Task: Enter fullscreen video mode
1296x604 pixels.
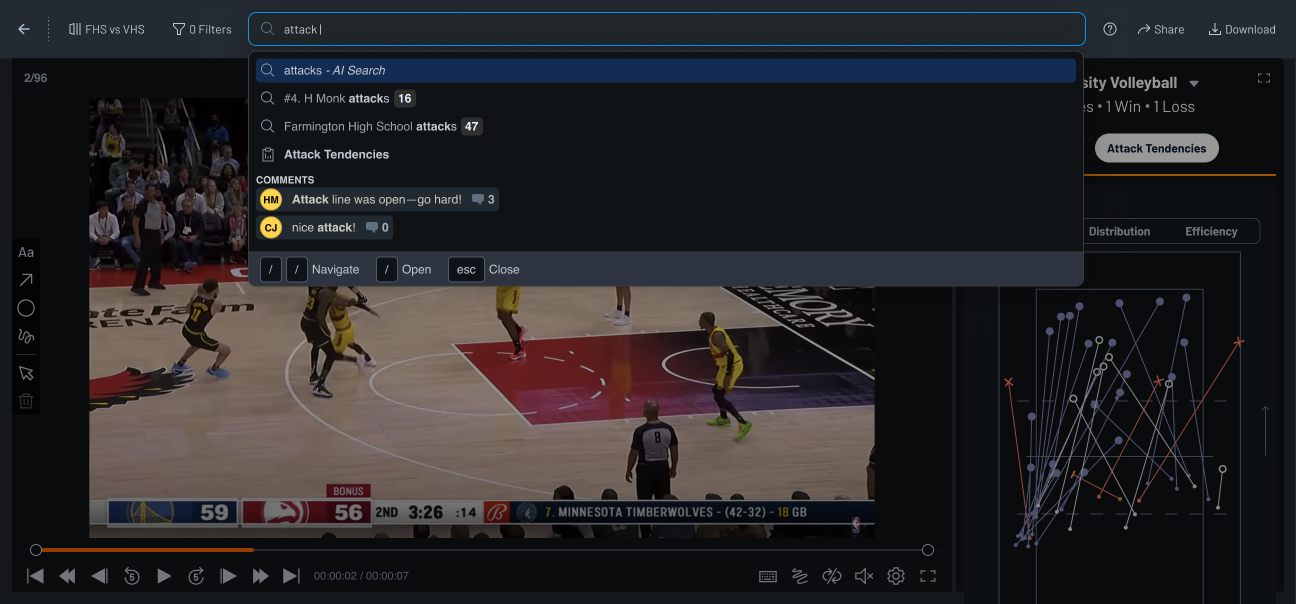Action: tap(928, 576)
